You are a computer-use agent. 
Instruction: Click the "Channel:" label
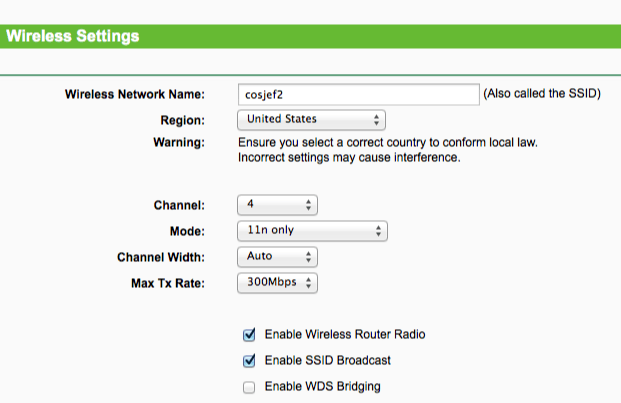pos(178,205)
